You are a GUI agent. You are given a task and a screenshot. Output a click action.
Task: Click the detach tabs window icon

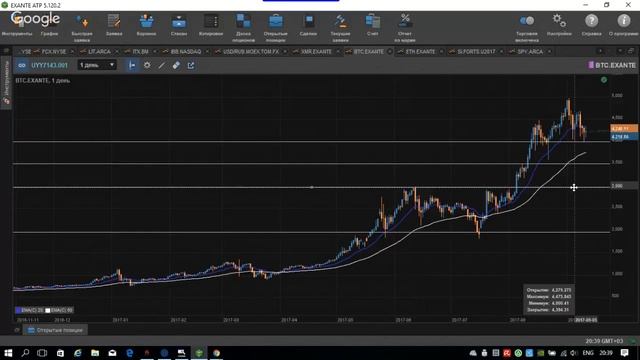click(x=631, y=51)
